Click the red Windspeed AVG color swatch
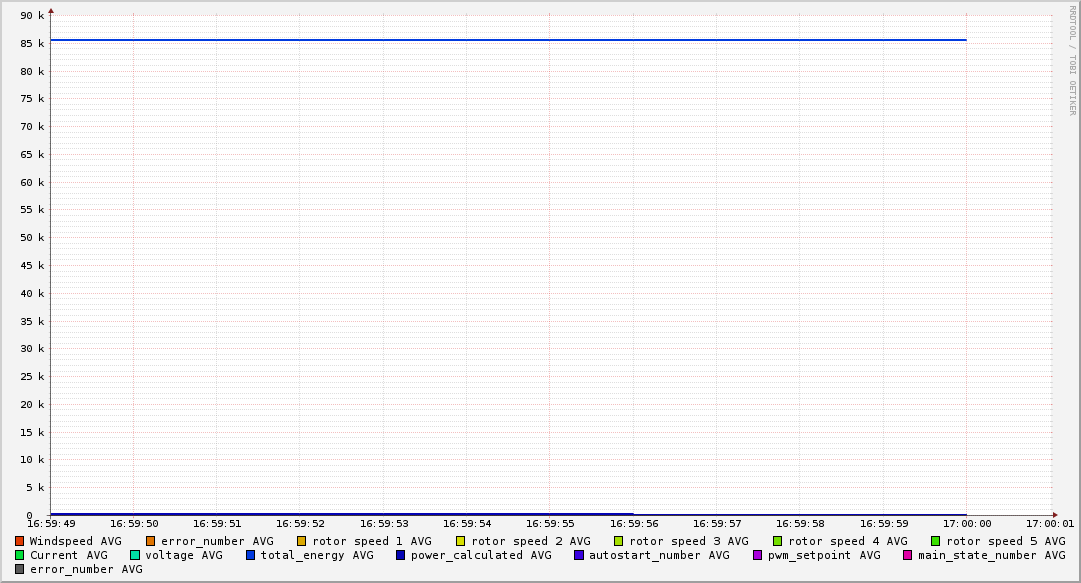The height and width of the screenshot is (583, 1081). pos(19,541)
